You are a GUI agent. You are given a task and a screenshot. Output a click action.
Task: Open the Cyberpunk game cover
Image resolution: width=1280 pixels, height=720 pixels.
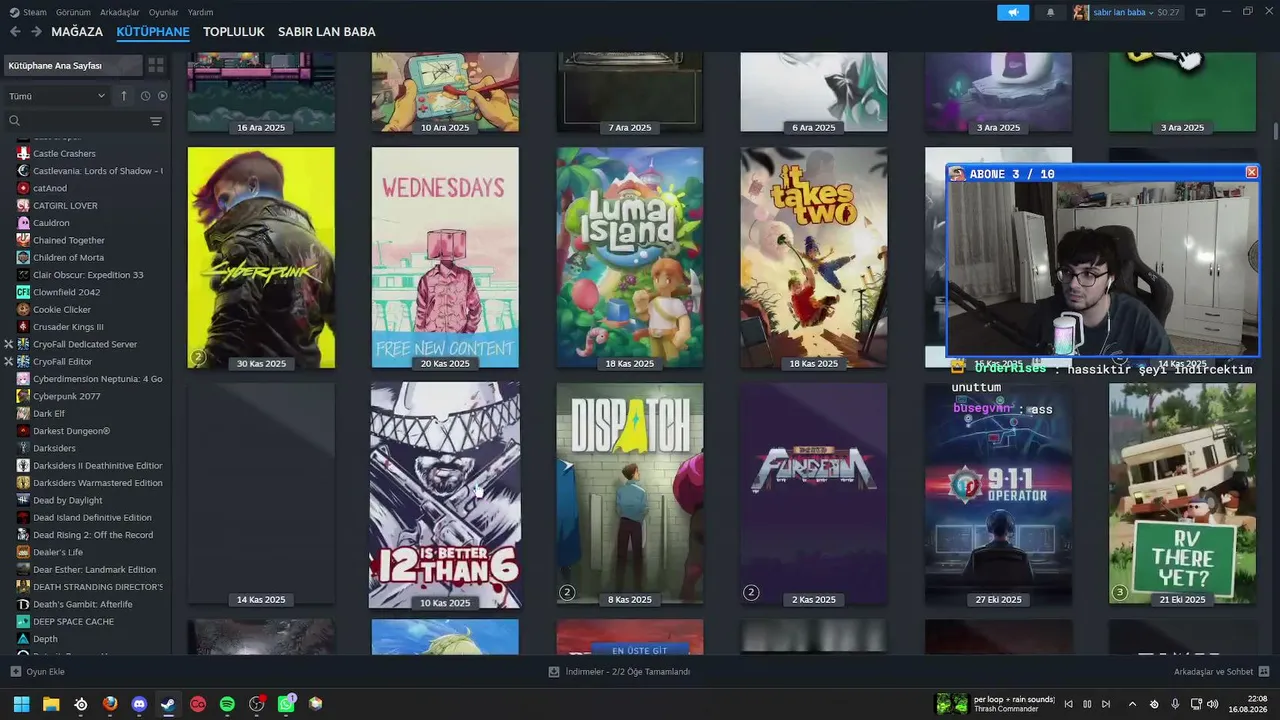tap(261, 258)
